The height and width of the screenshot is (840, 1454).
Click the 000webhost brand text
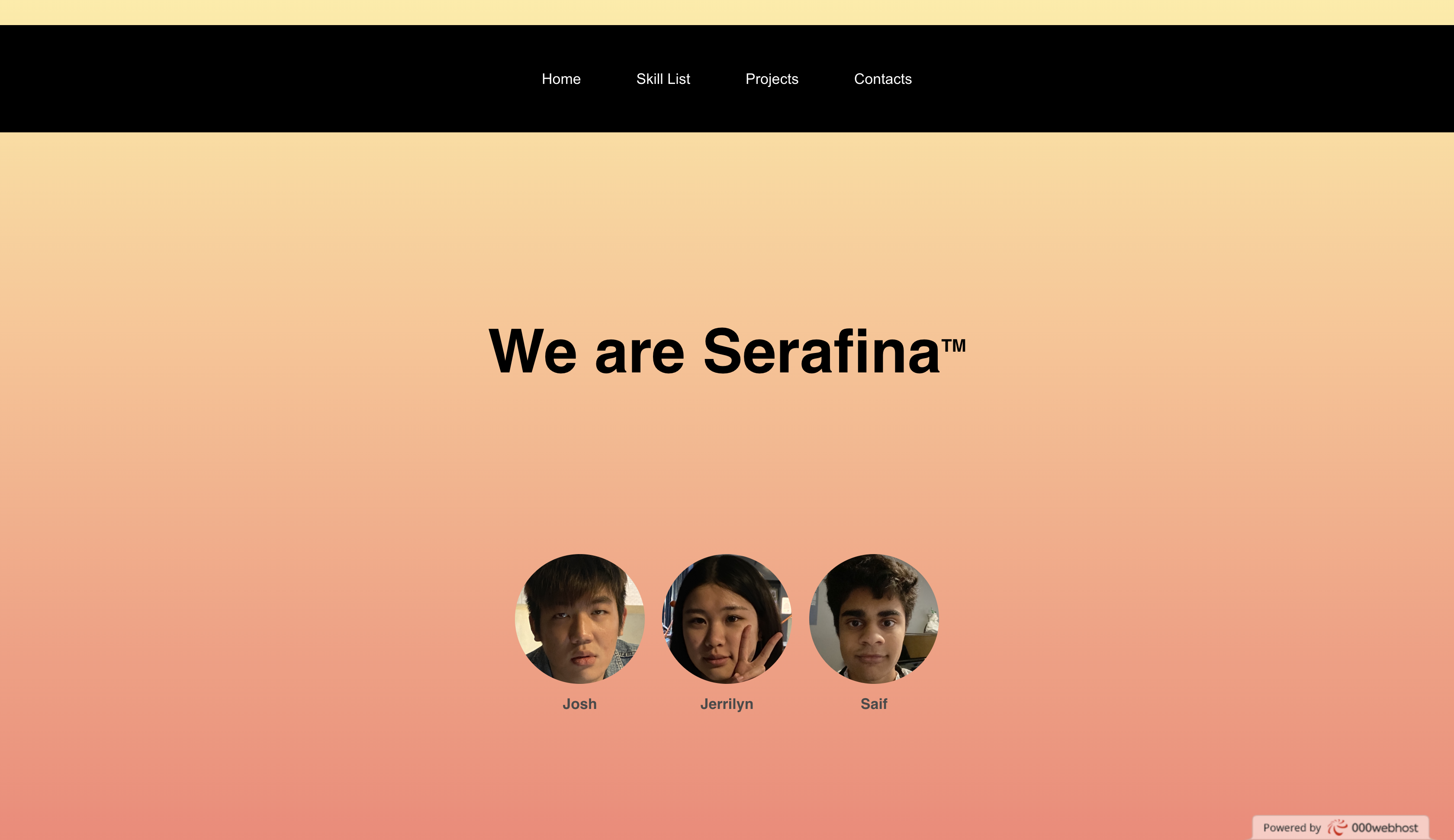click(x=1384, y=828)
